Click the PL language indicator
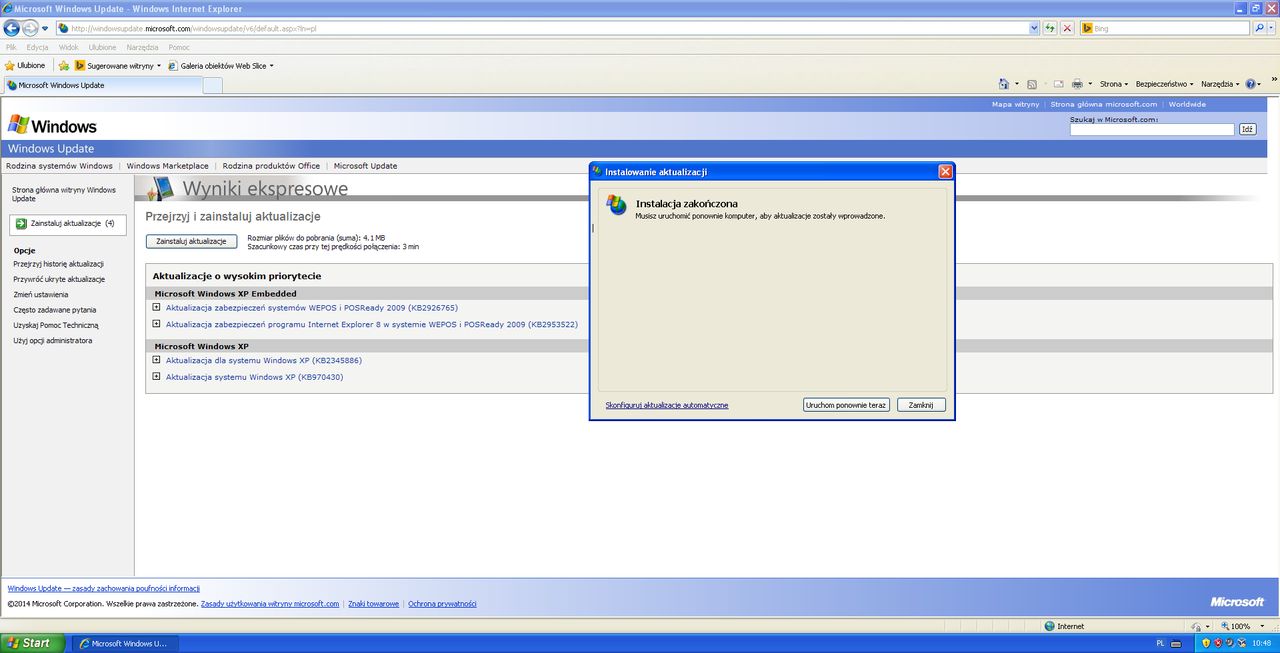The height and width of the screenshot is (653, 1280). coord(1160,643)
